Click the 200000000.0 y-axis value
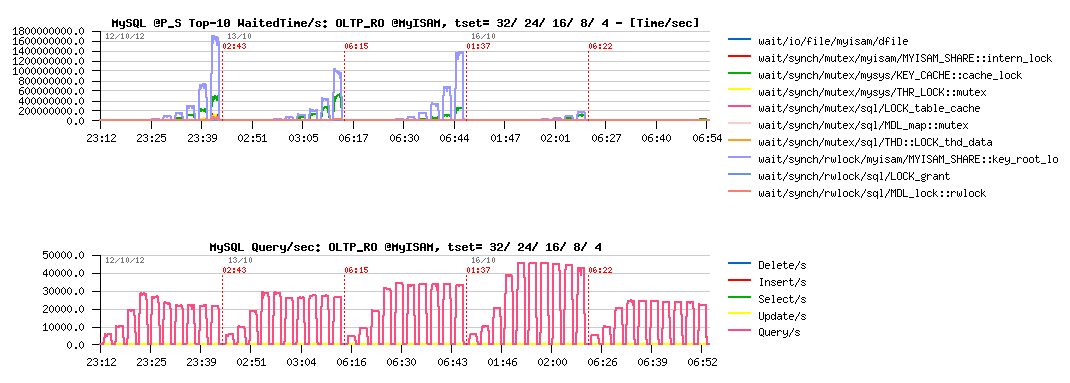Screen dimensions: 1070x383 [51, 111]
